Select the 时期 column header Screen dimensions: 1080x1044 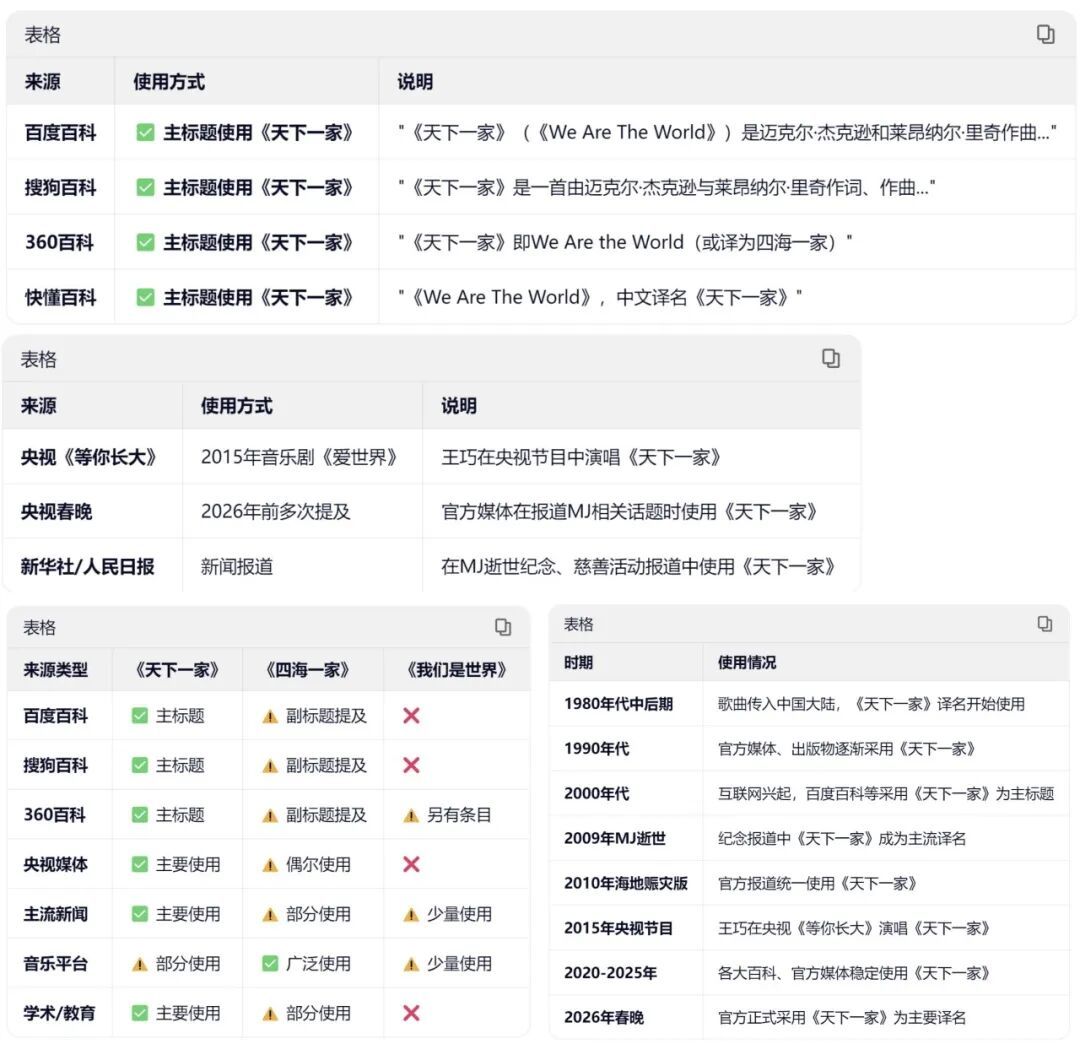(x=578, y=662)
